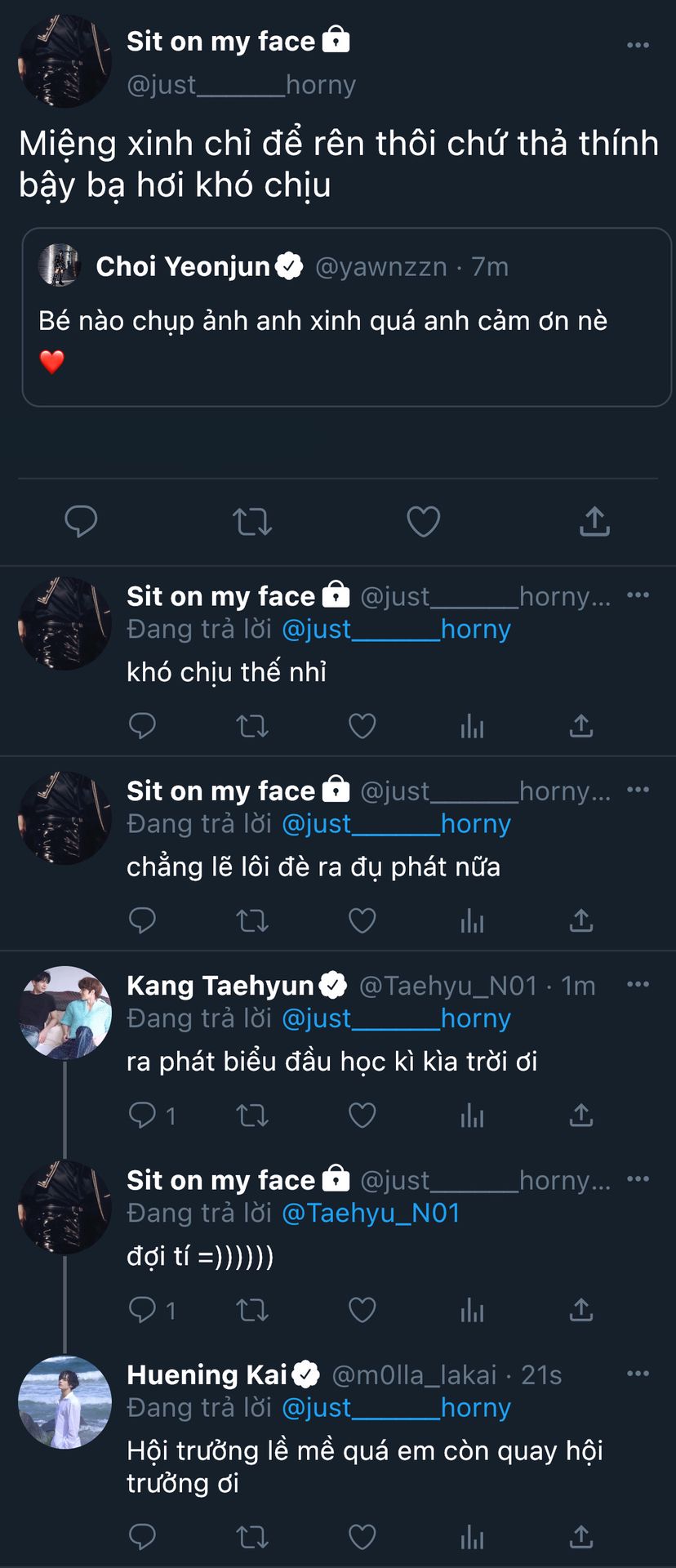Open the quoted Choi Yeonjun tweet
The image size is (676, 1568).
coord(346,317)
